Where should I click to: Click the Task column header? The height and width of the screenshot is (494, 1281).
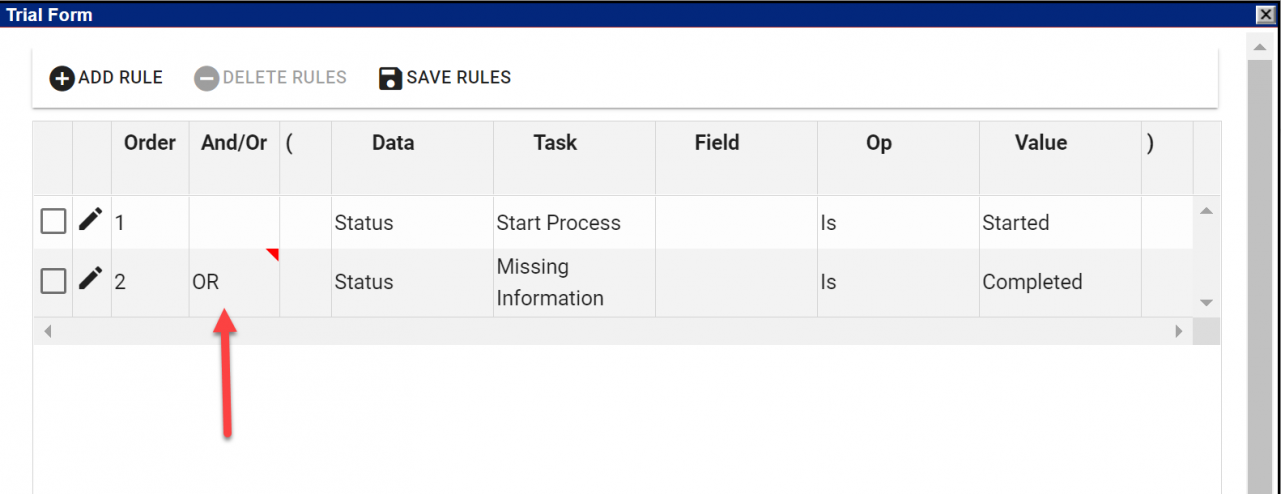(x=555, y=143)
